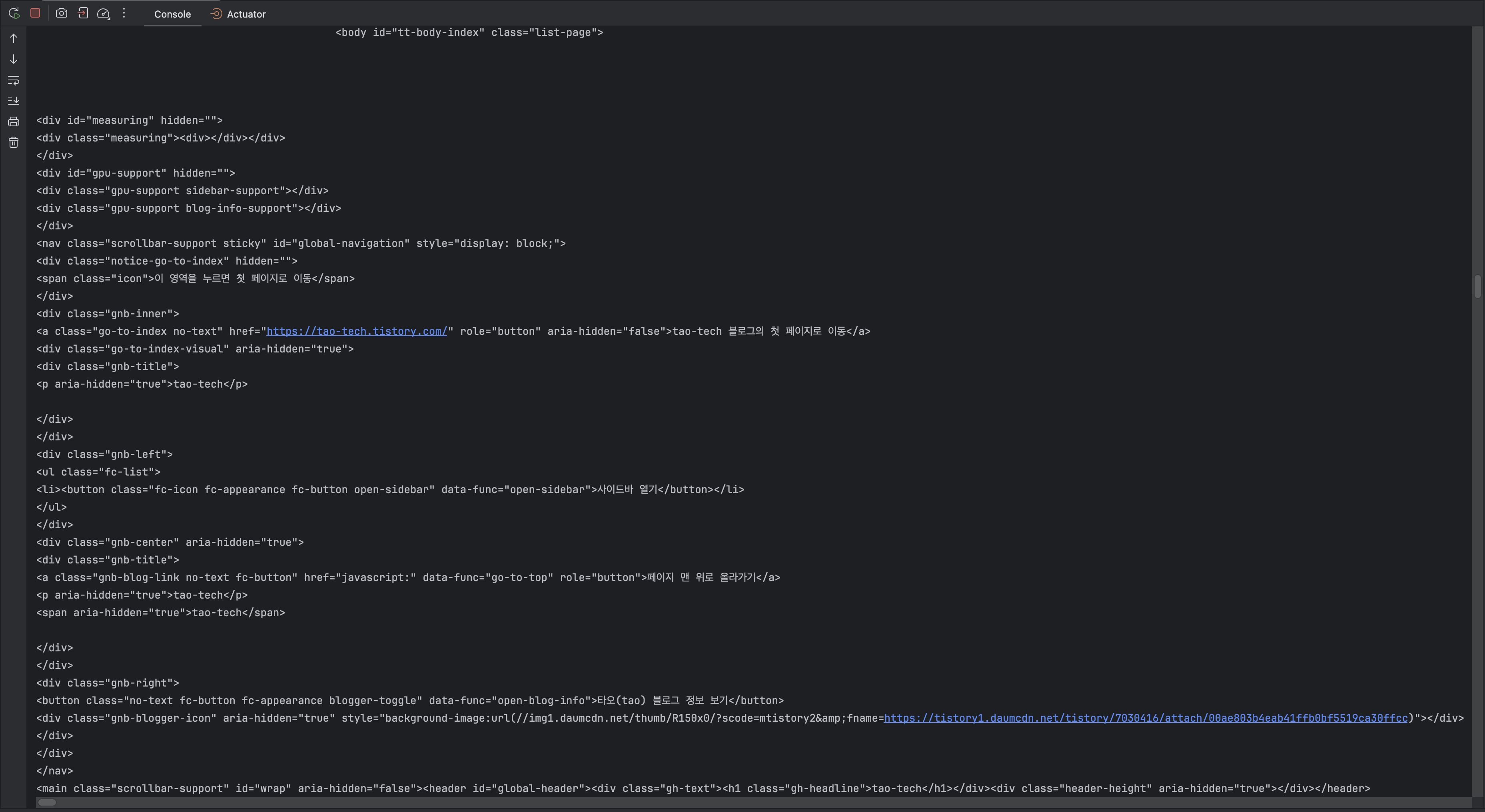
Task: Open the profiler speedometer dropdown
Action: click(x=104, y=13)
